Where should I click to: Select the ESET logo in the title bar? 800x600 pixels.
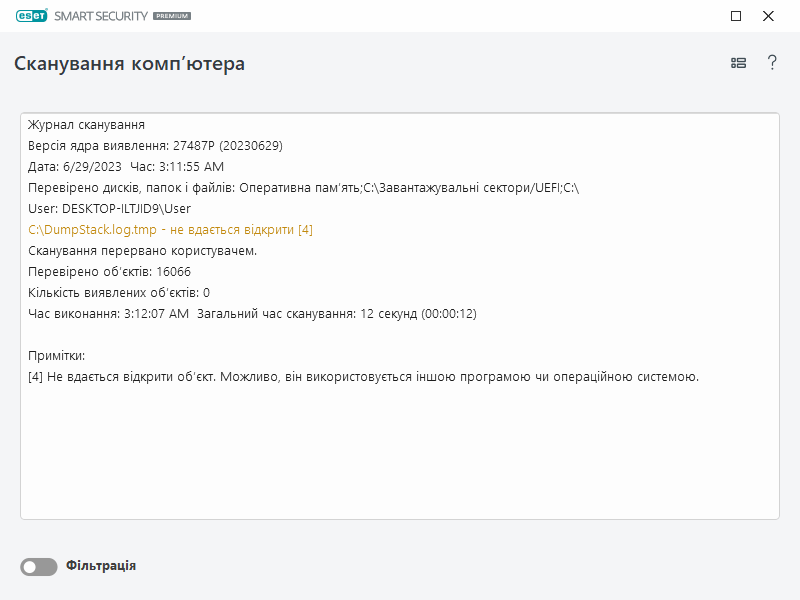pos(30,16)
